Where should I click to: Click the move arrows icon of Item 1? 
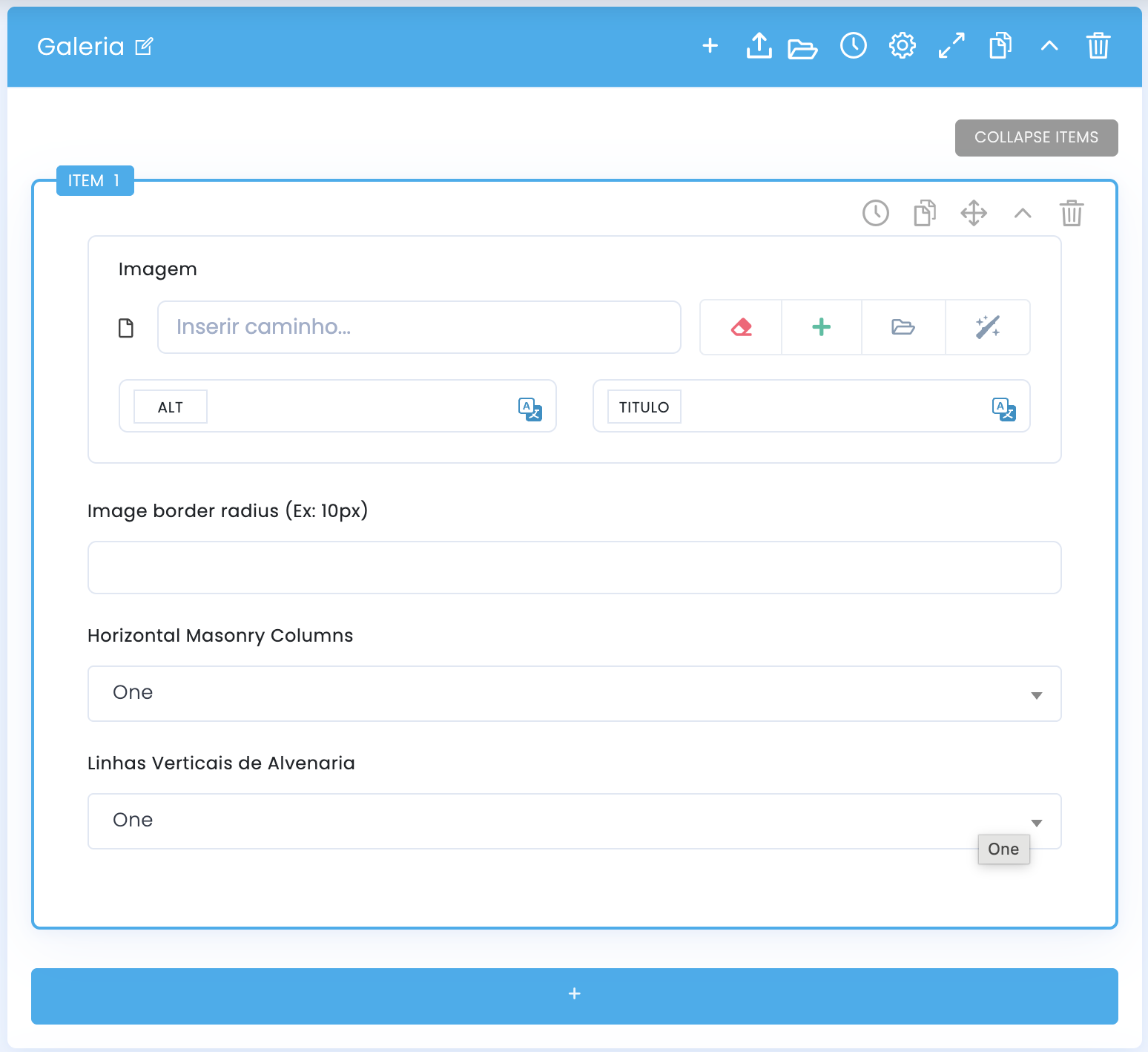click(974, 214)
